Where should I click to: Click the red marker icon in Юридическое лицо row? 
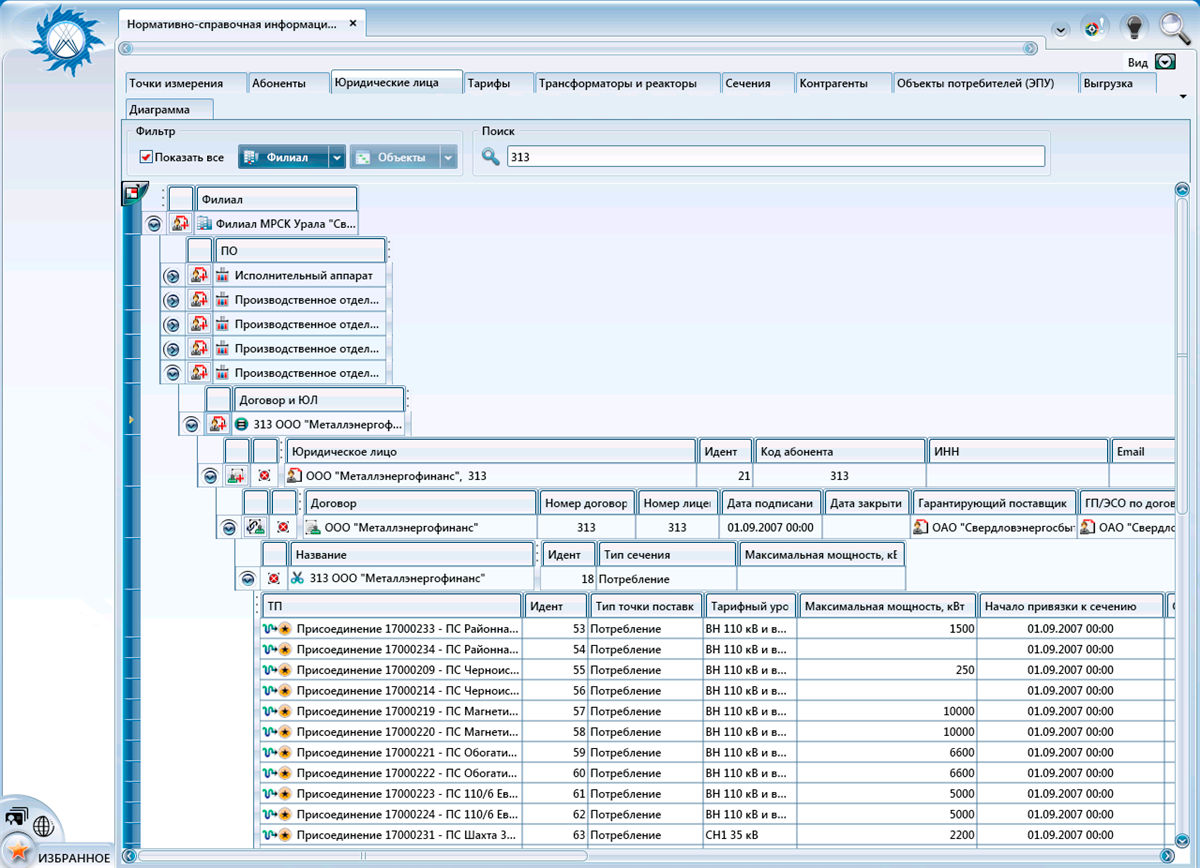coord(264,477)
